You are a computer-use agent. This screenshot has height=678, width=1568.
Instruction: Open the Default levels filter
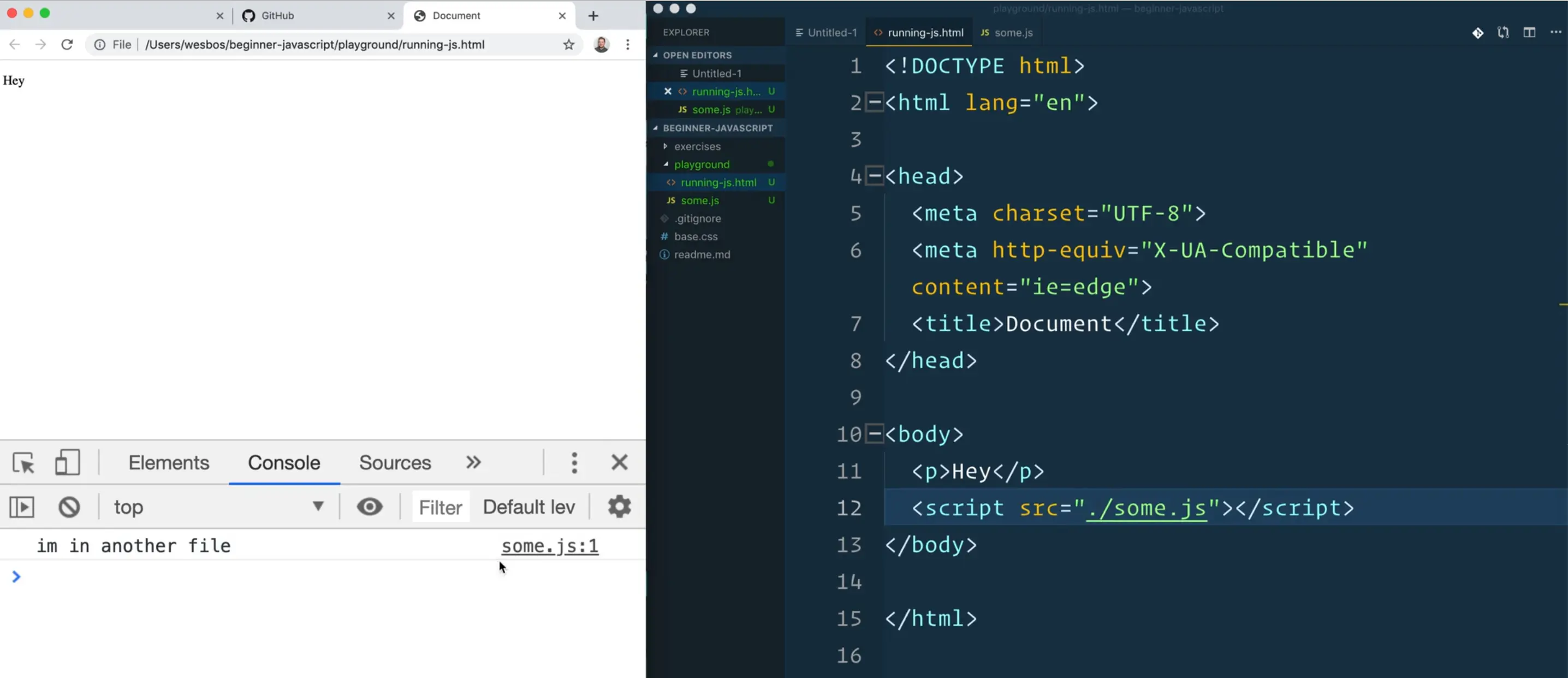528,507
